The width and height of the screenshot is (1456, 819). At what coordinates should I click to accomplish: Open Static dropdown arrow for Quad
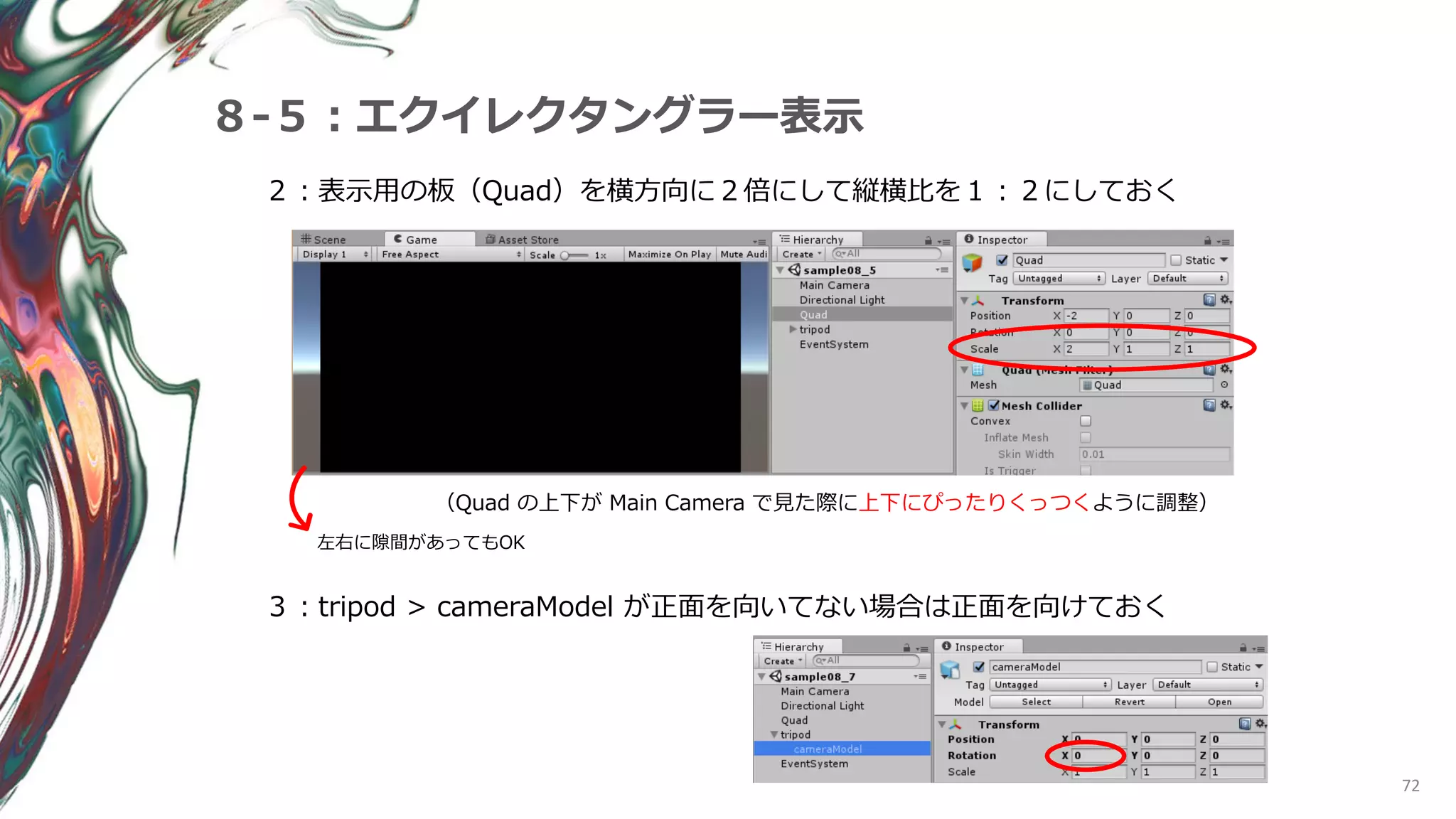point(1224,260)
